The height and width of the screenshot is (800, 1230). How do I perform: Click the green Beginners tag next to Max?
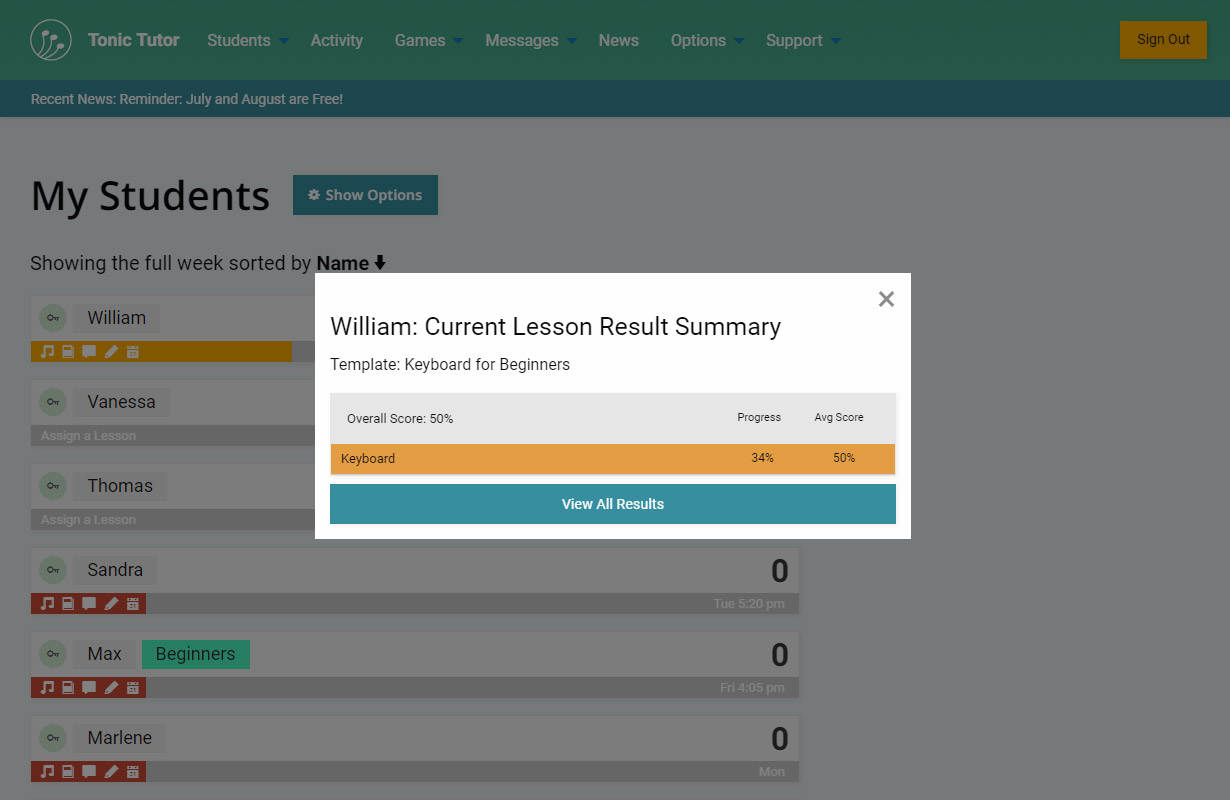[x=195, y=654]
